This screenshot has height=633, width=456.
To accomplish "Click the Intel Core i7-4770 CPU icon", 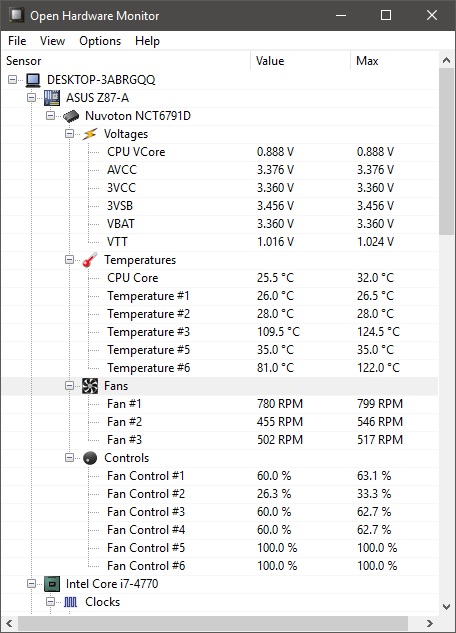I will (x=52, y=584).
